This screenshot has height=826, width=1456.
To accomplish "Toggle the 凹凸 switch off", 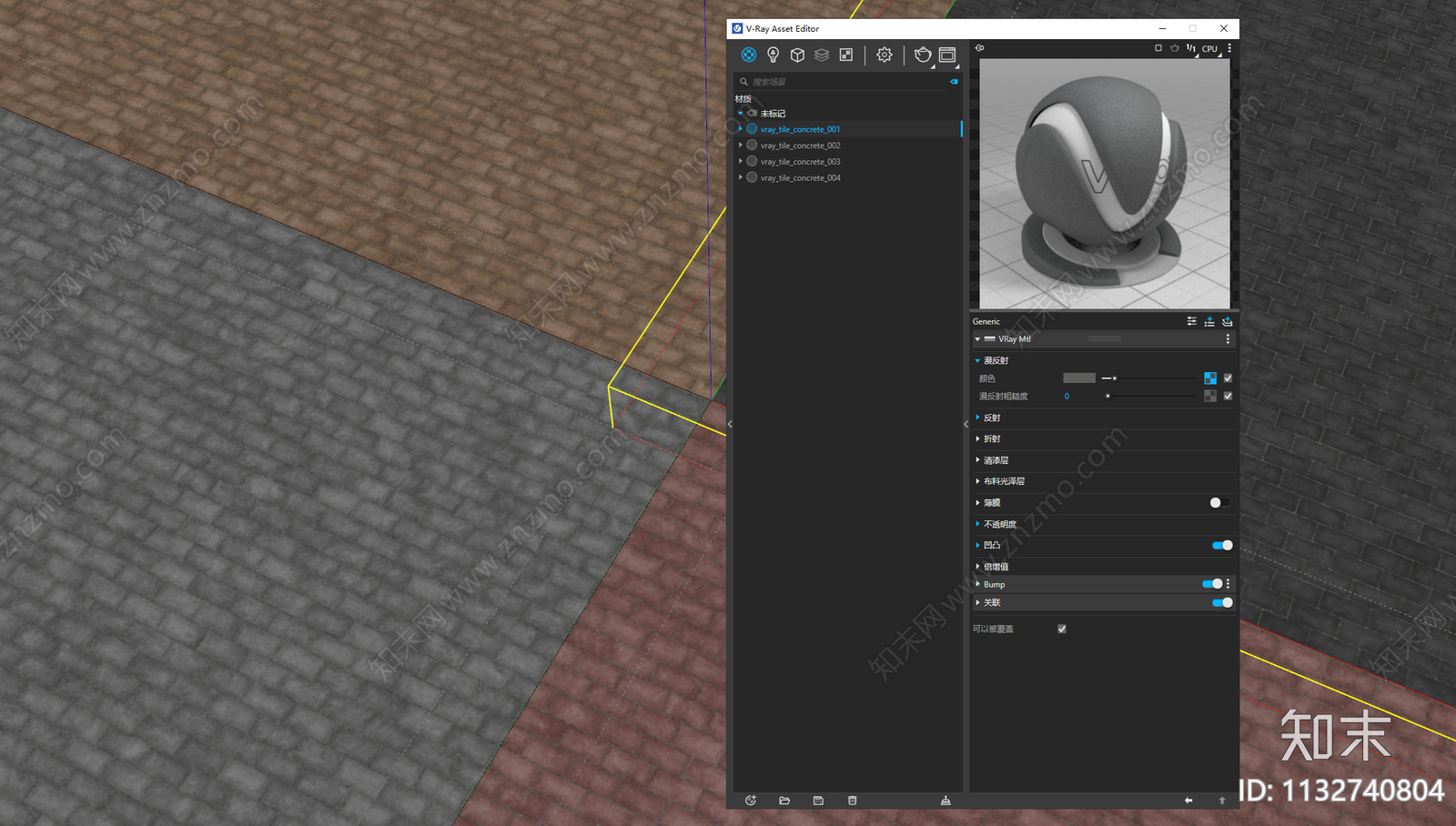I will (1222, 545).
